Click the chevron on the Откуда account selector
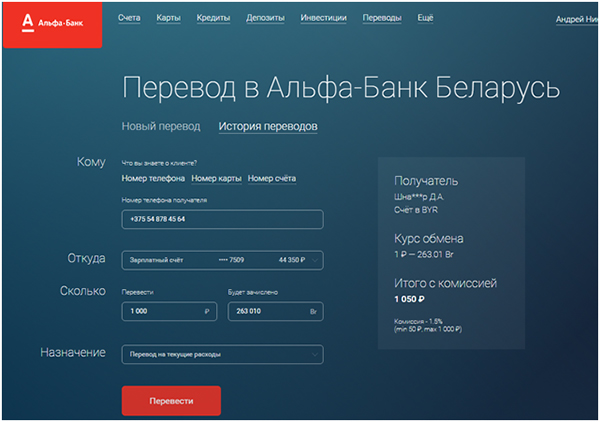This screenshot has width=600, height=422. (x=314, y=260)
